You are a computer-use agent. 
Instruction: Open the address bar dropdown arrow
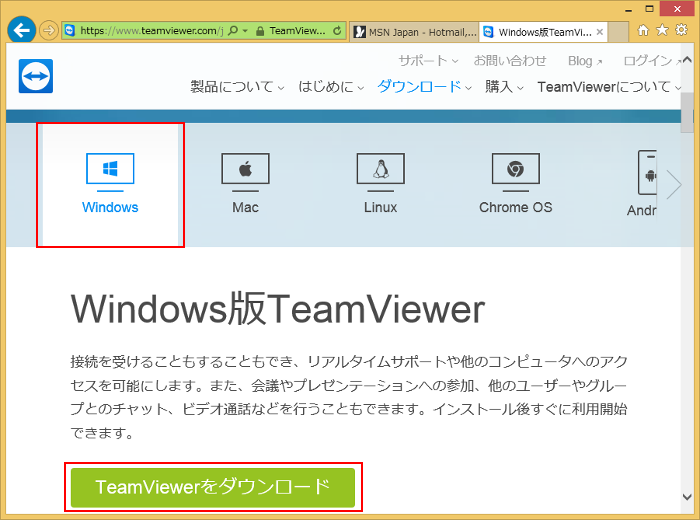tap(245, 31)
